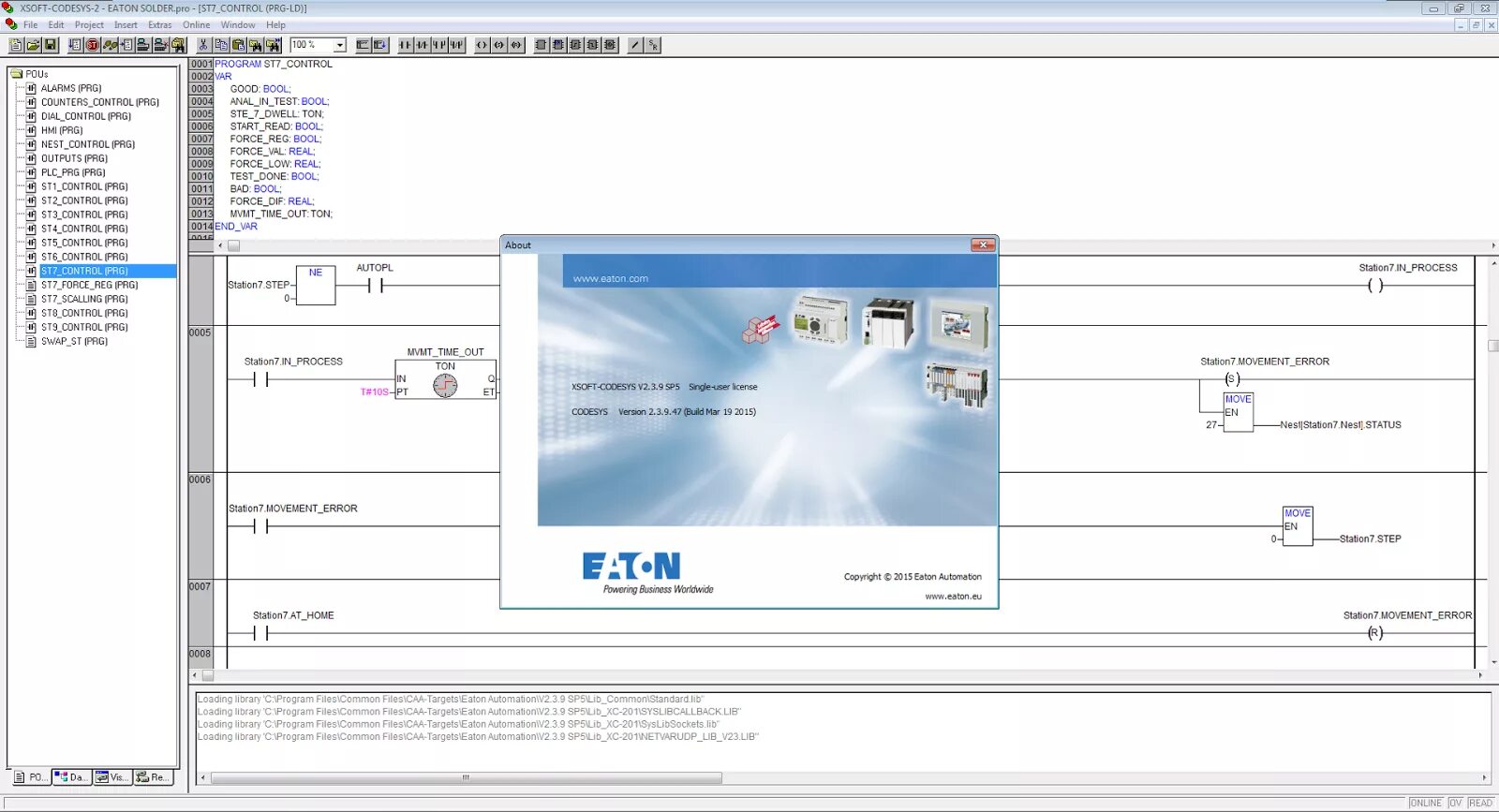This screenshot has width=1499, height=812.
Task: Select the Parallel negated contact tool
Action: pyautogui.click(x=456, y=45)
